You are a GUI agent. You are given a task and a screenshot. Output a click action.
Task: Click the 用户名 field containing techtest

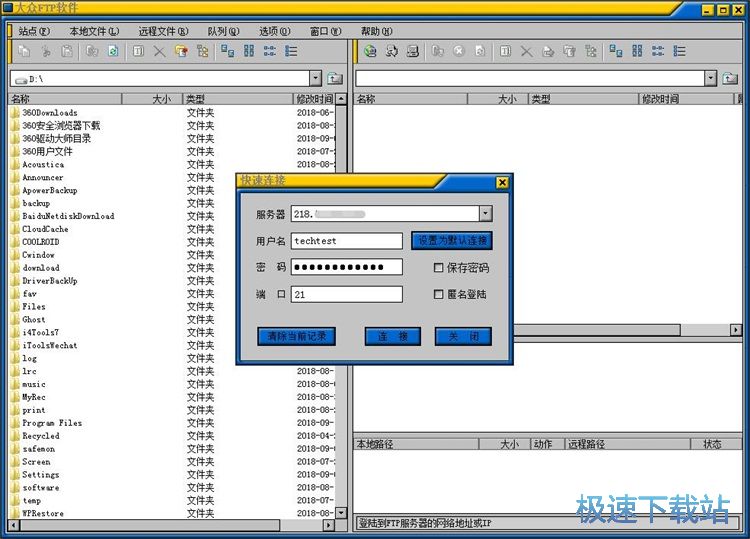(347, 241)
